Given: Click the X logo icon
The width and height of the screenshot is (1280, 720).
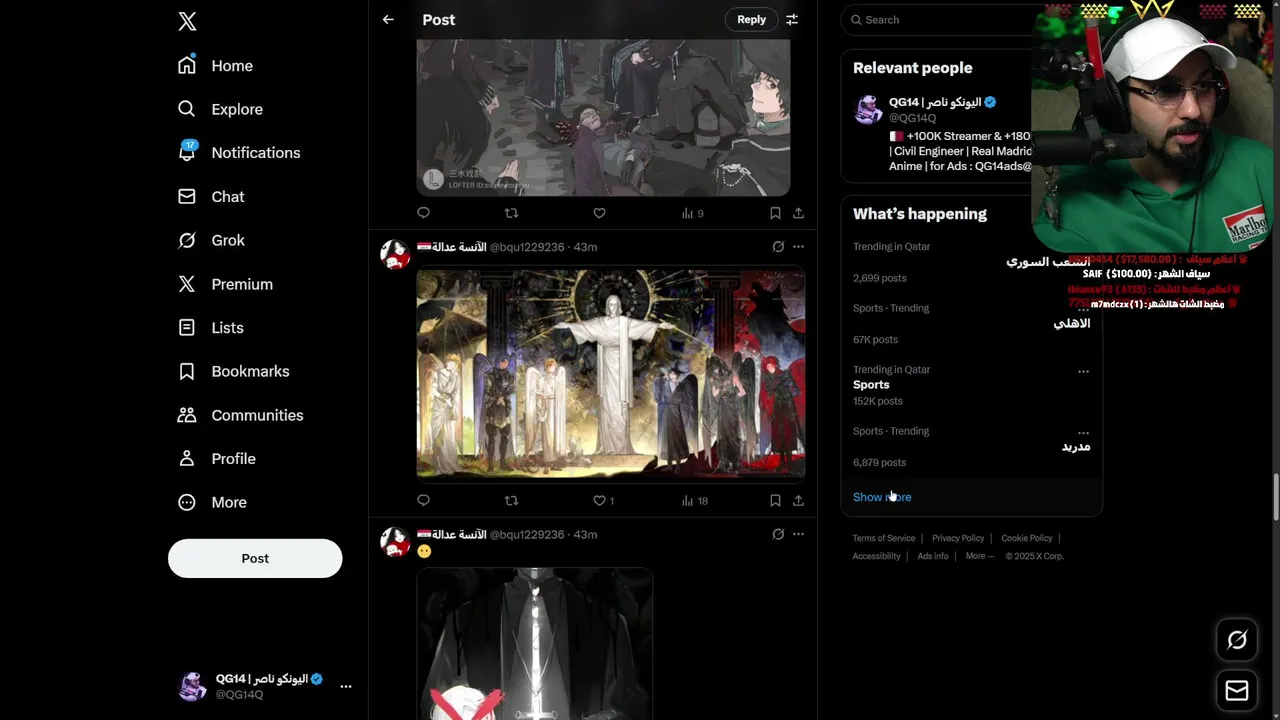Looking at the screenshot, I should tap(187, 21).
